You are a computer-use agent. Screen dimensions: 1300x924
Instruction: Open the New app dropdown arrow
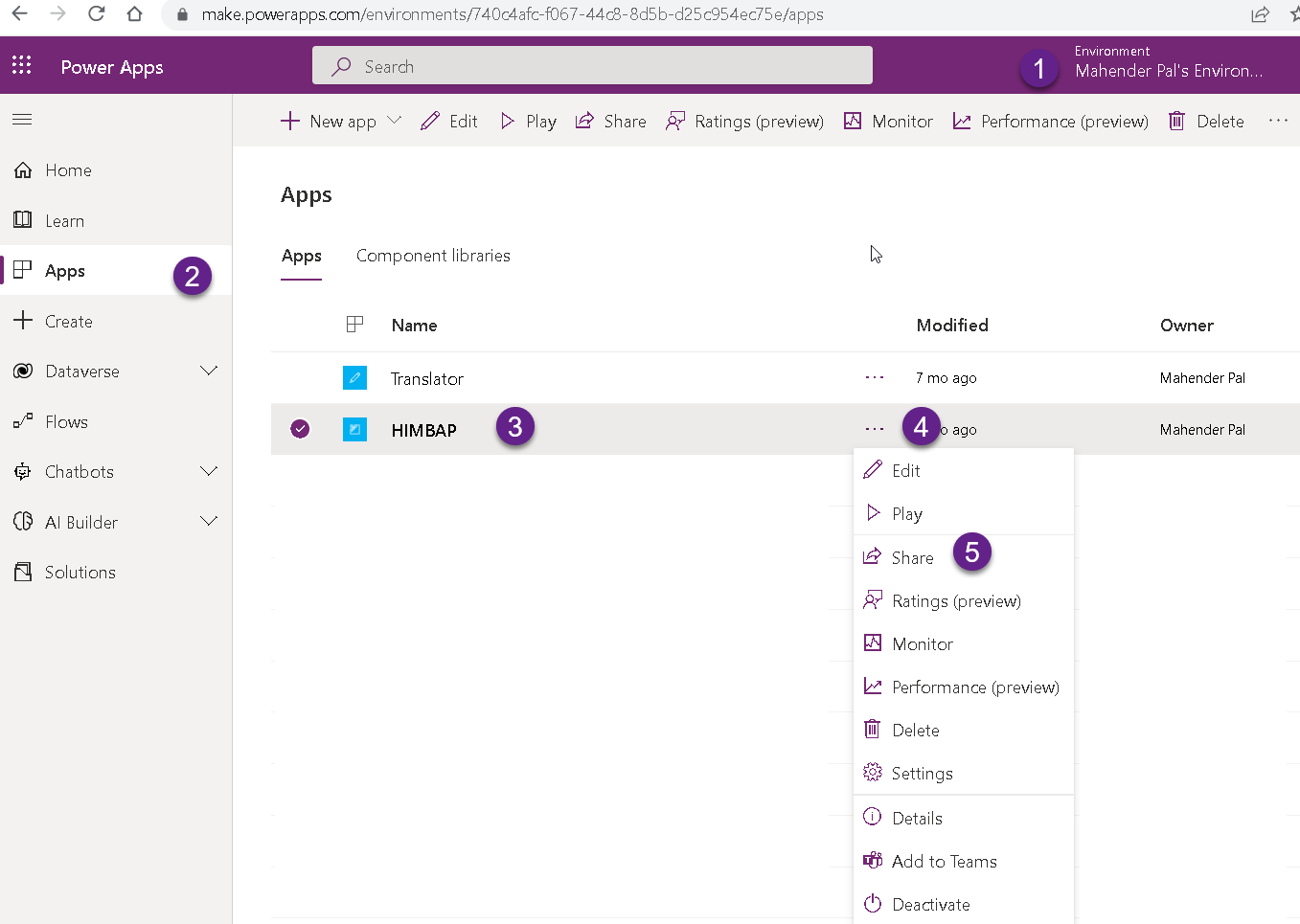pyautogui.click(x=394, y=121)
